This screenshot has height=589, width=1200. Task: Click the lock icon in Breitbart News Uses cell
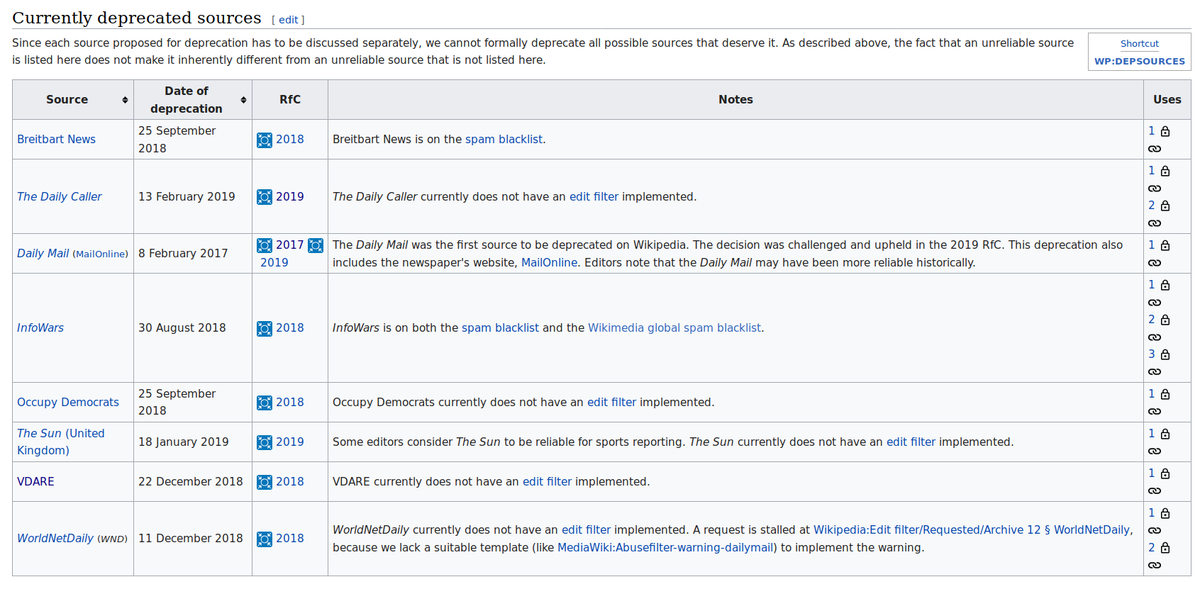[1165, 131]
